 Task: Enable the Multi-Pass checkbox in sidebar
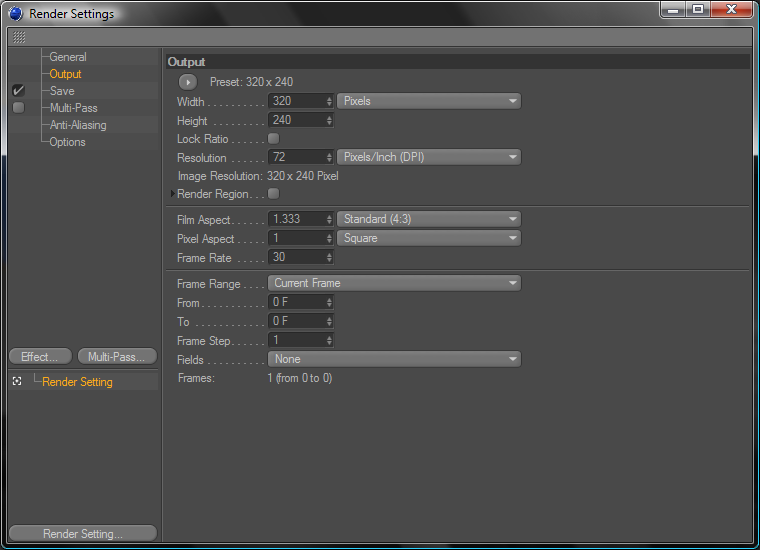[18, 108]
